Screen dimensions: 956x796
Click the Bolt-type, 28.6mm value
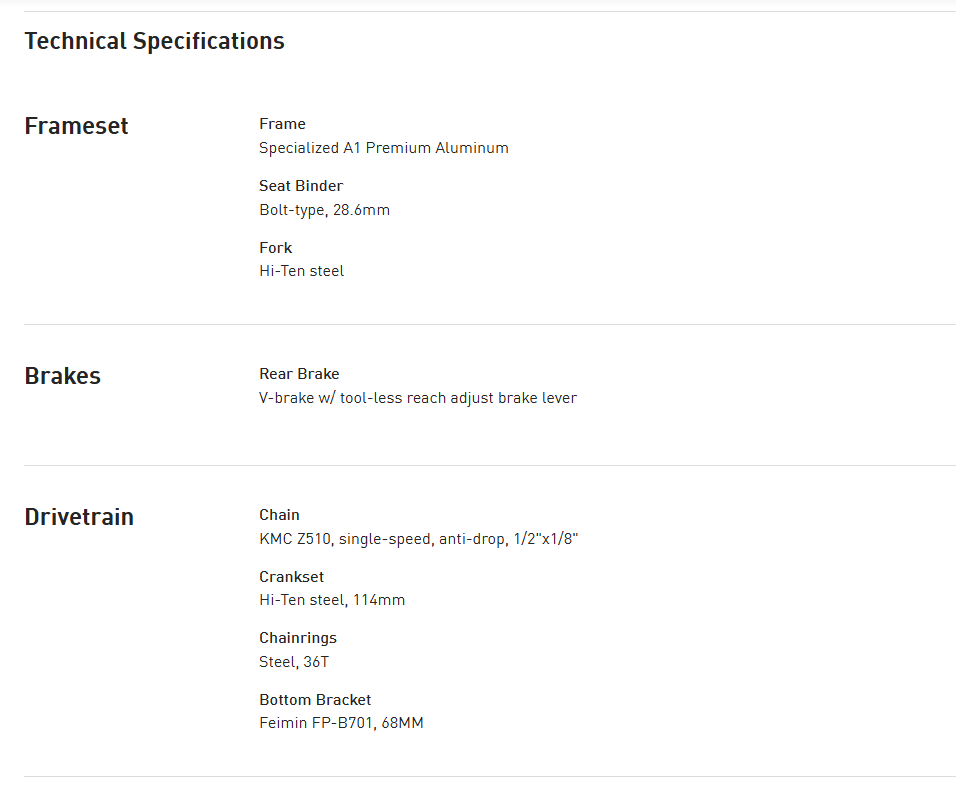(x=324, y=210)
